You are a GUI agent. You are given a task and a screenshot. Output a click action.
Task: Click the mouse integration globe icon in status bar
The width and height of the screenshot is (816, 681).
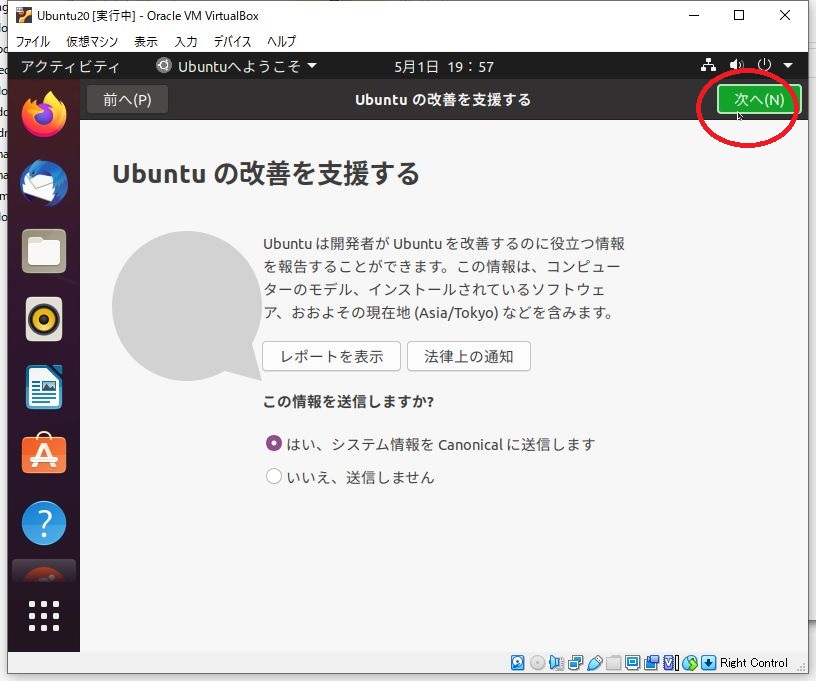[x=690, y=662]
